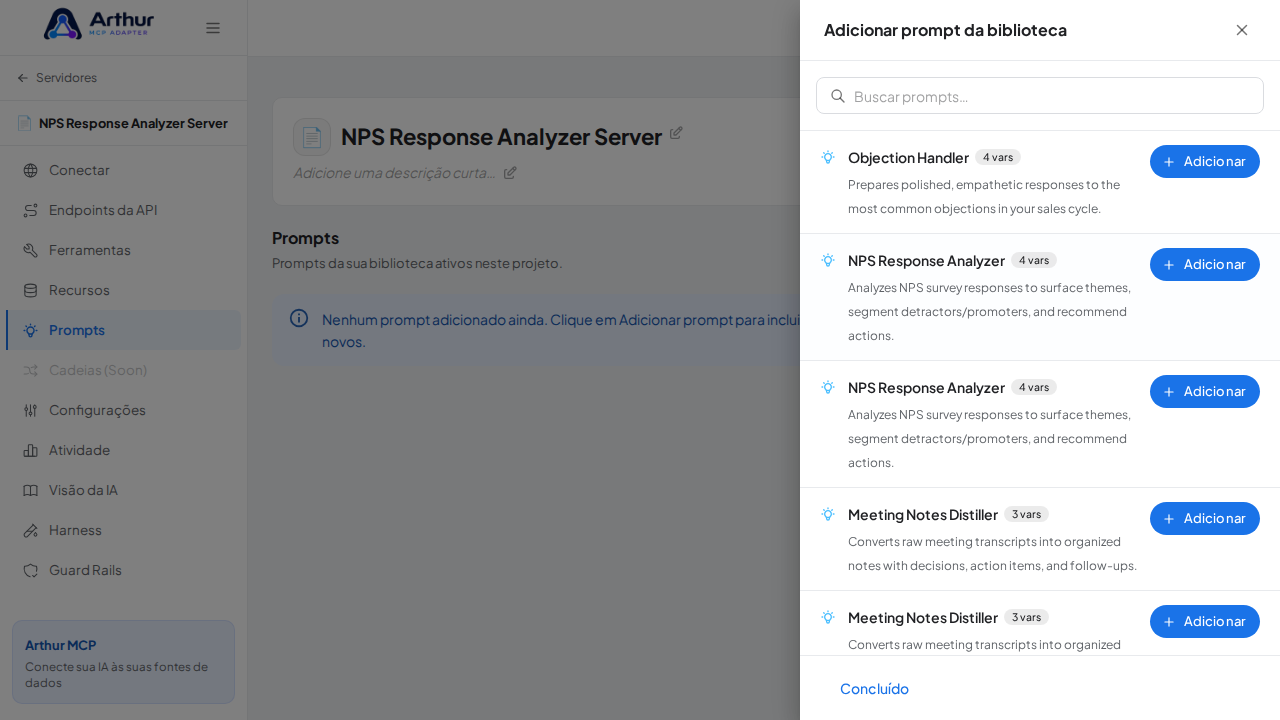This screenshot has width=1280, height=720.
Task: Toggle the sidebar hamburger menu
Action: click(213, 28)
